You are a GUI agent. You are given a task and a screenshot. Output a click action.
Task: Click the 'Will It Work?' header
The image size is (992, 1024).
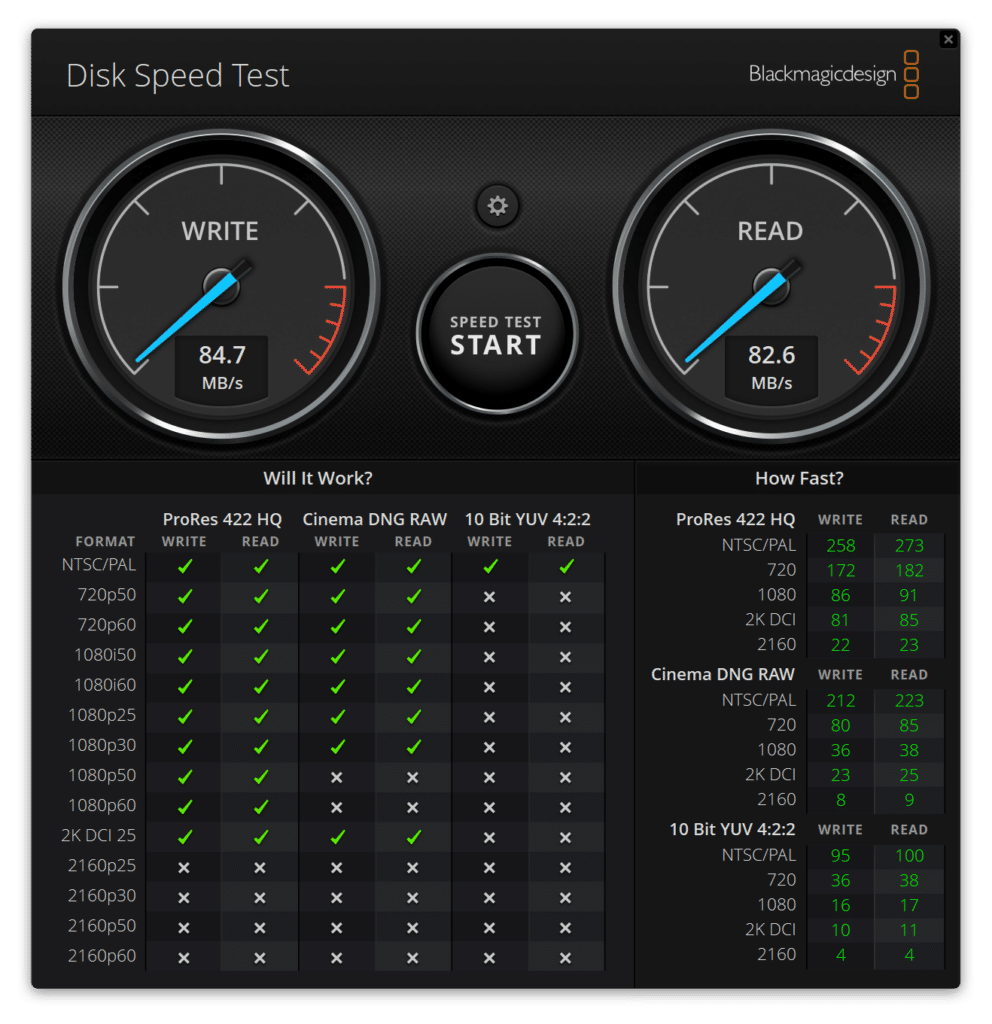pos(318,478)
